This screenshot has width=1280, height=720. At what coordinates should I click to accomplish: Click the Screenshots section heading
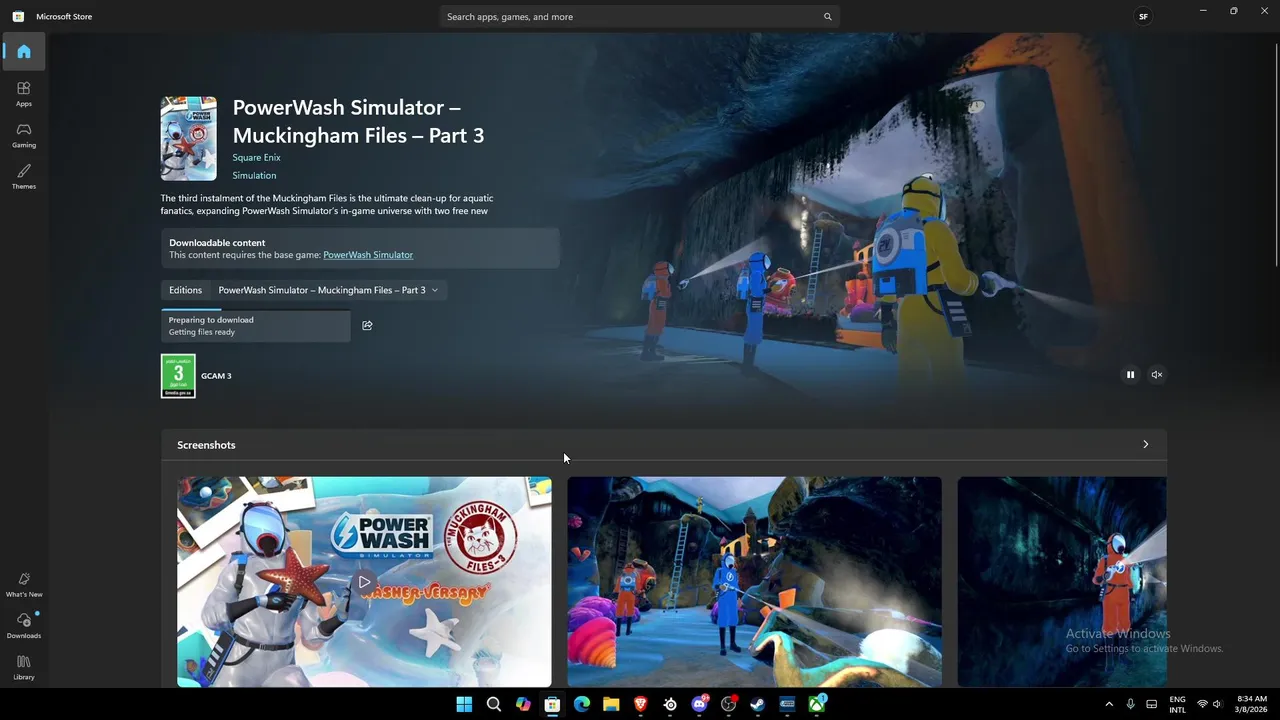coord(206,445)
